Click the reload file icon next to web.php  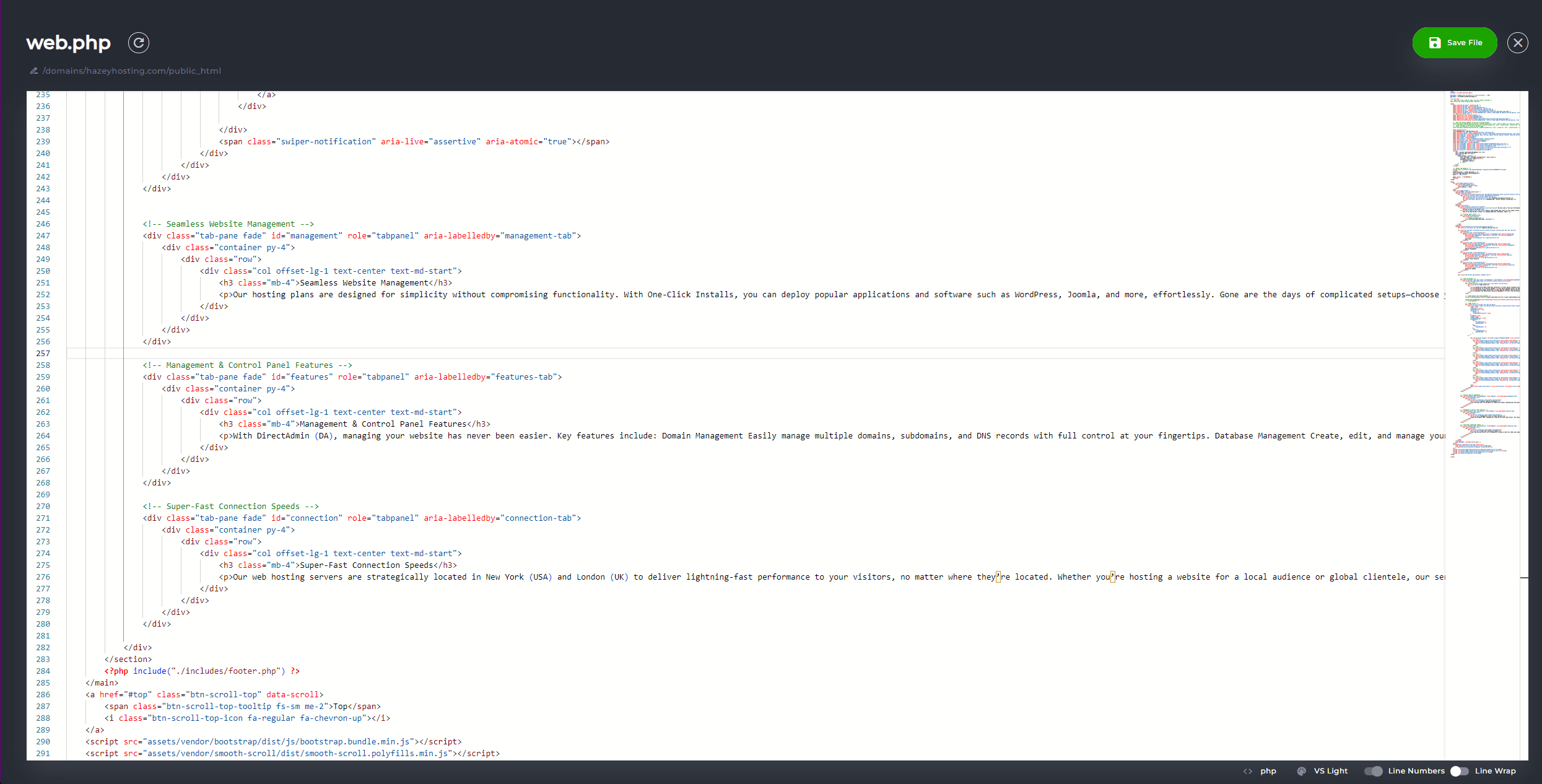[139, 43]
